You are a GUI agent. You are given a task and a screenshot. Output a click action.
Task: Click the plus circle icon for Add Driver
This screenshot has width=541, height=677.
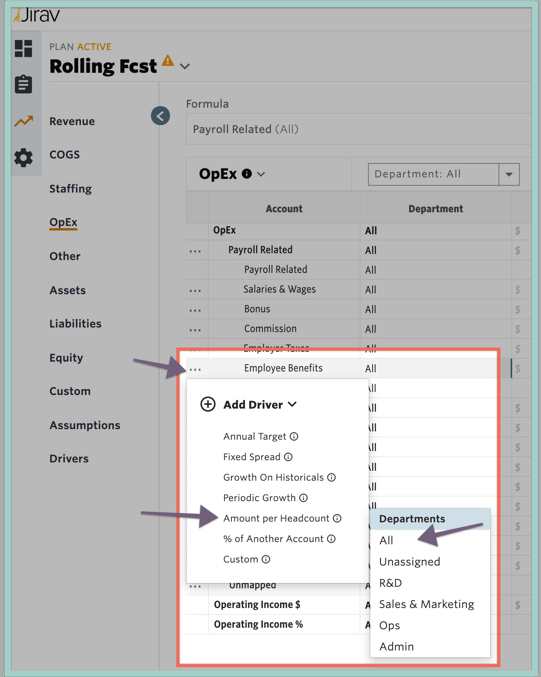pyautogui.click(x=208, y=404)
